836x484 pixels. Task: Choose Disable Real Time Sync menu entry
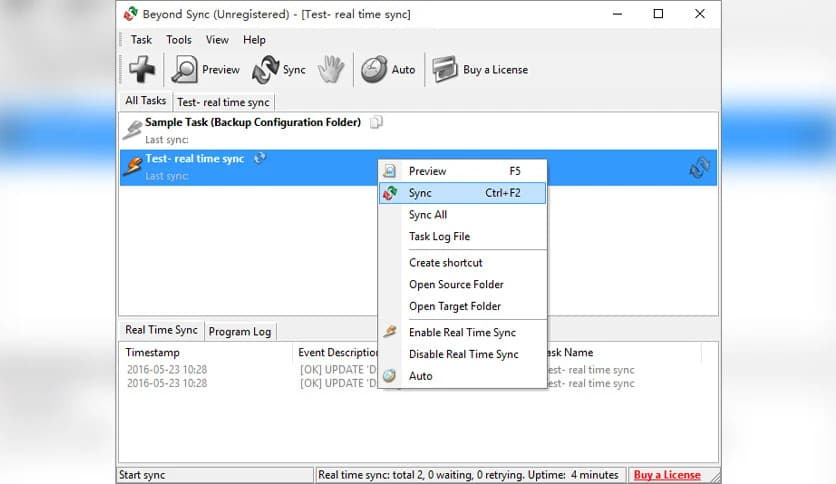coord(463,354)
